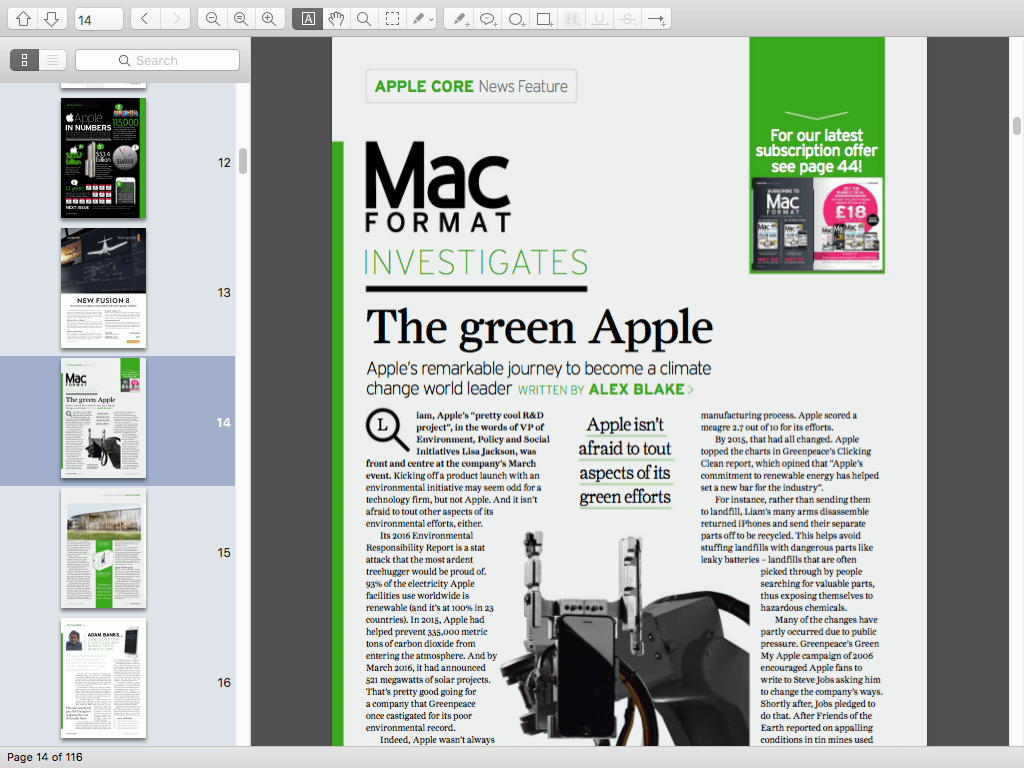Select the highlighter note tool

tap(417, 19)
